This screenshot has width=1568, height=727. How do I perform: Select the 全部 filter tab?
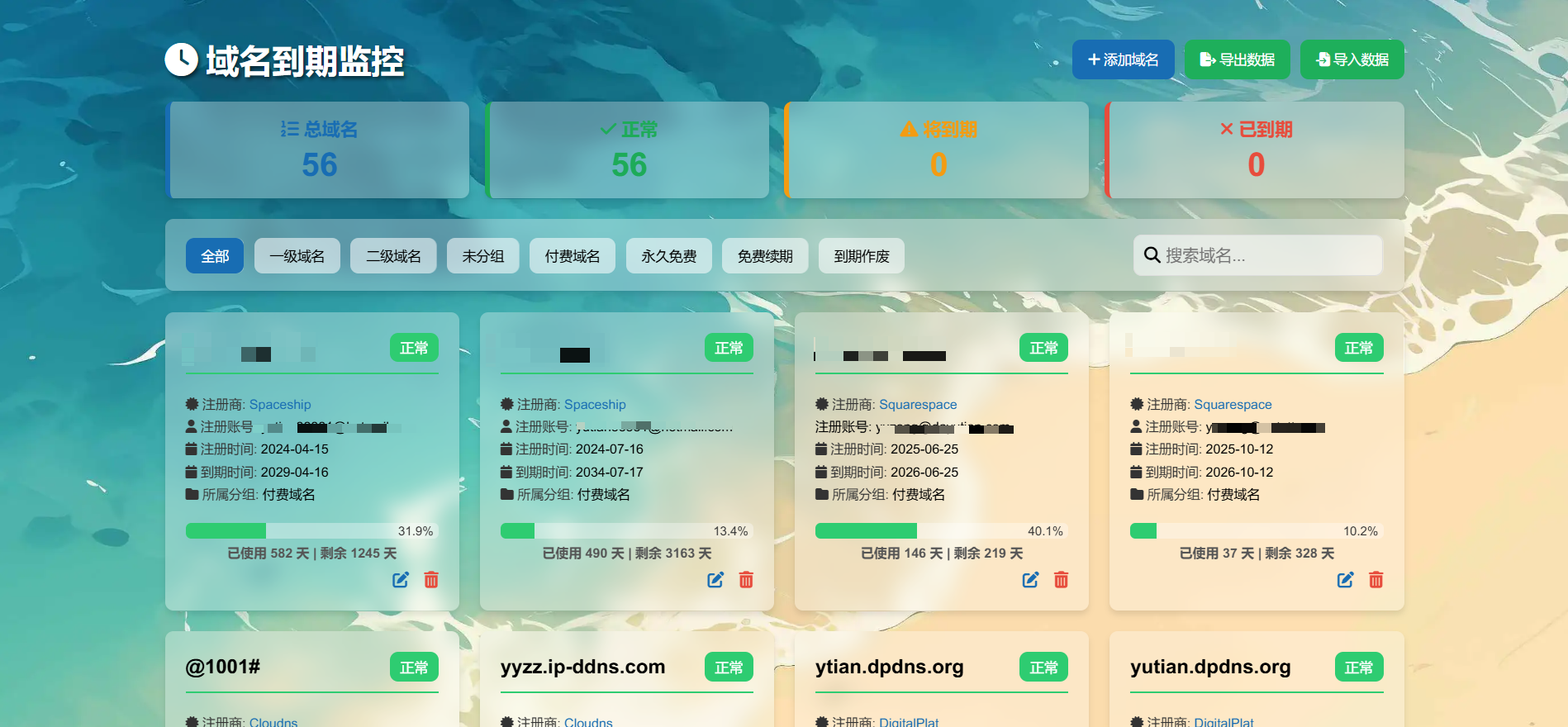215,256
